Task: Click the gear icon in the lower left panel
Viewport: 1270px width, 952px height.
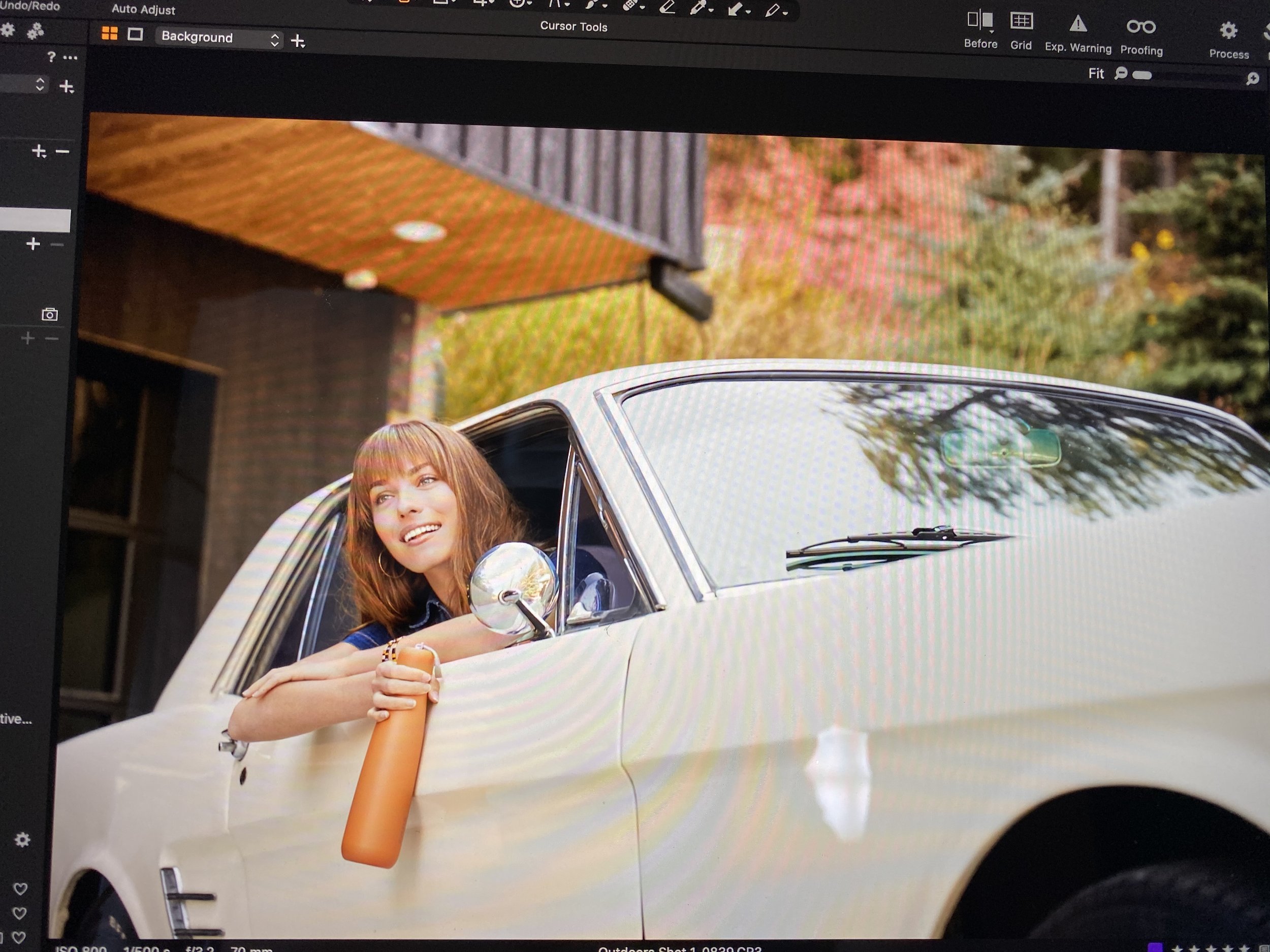Action: click(22, 839)
